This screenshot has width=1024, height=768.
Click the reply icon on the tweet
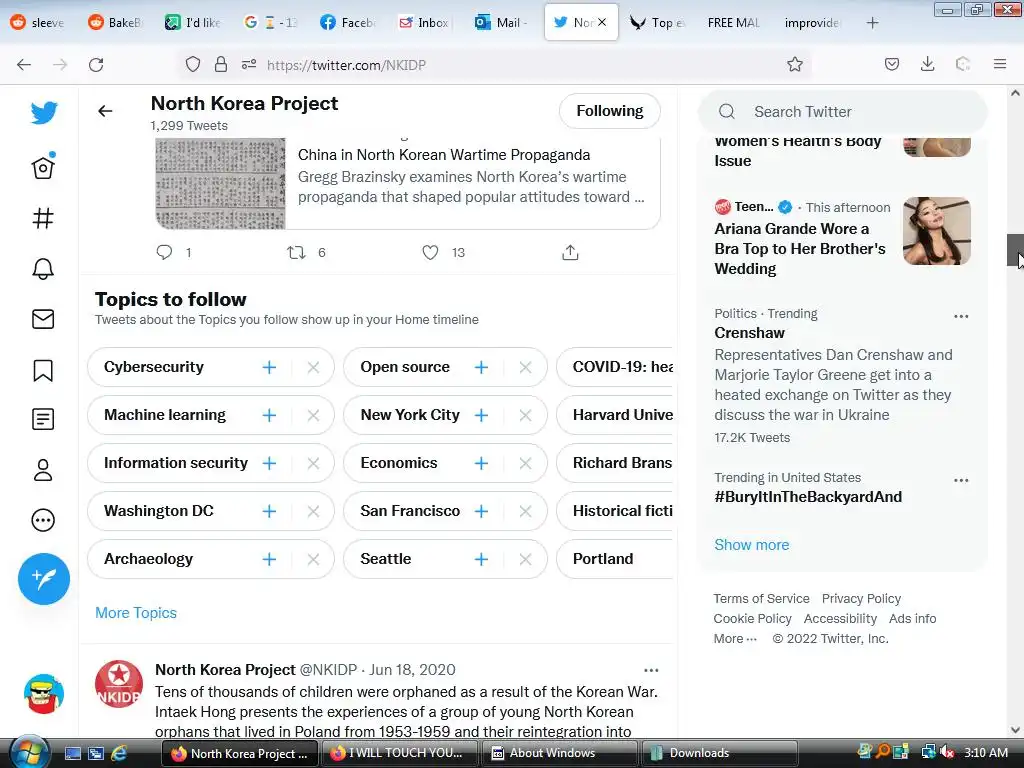coord(165,252)
